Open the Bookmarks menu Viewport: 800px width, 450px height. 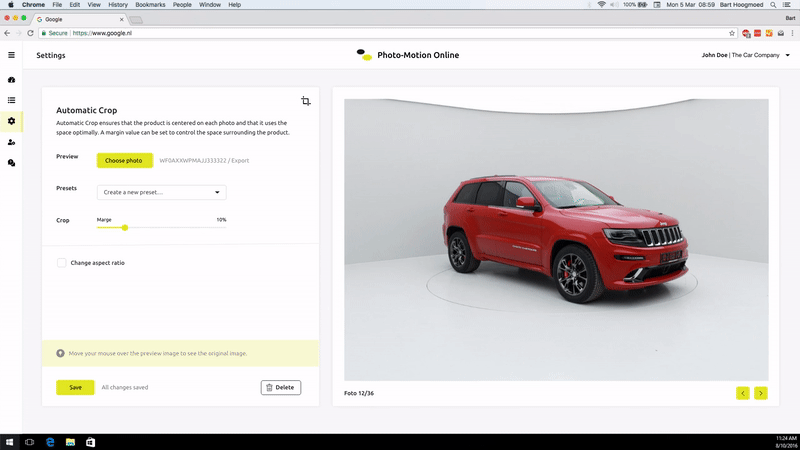150,5
